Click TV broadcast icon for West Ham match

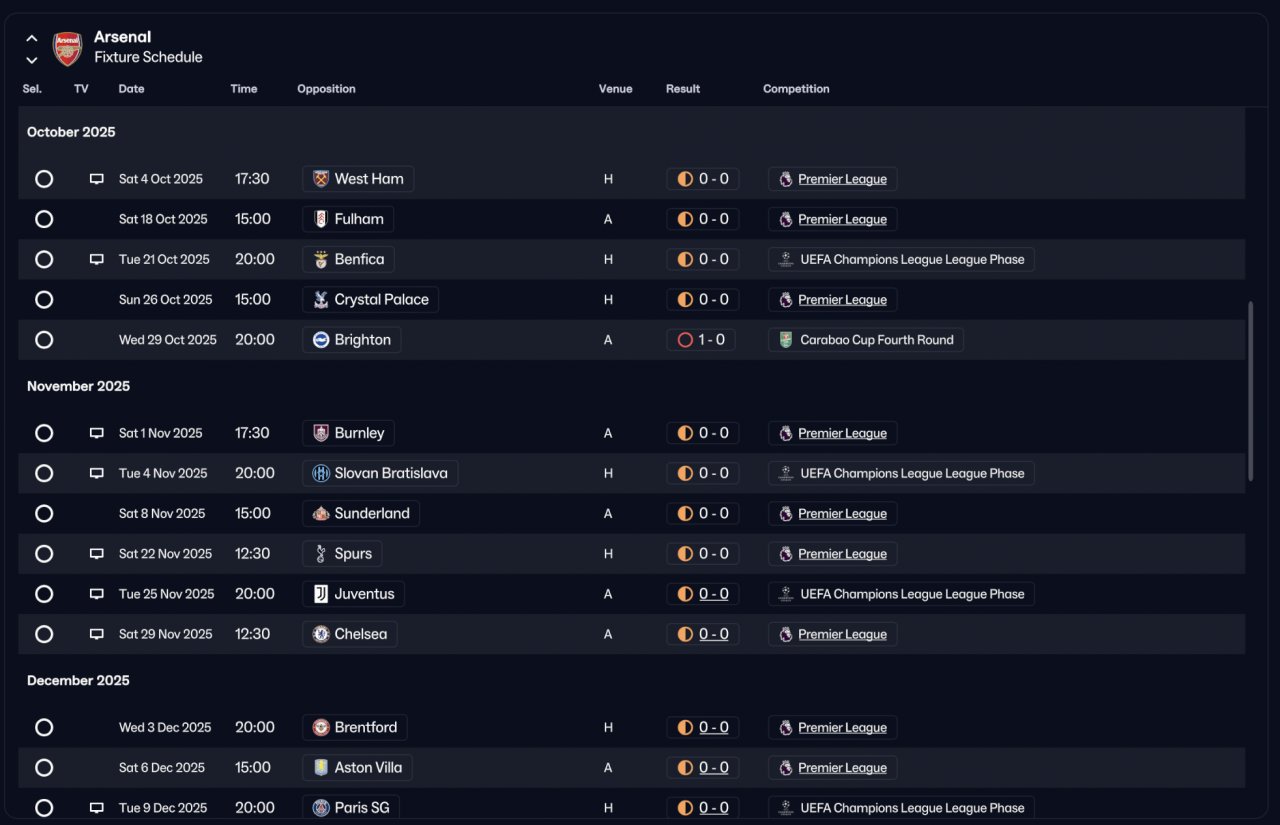point(97,179)
